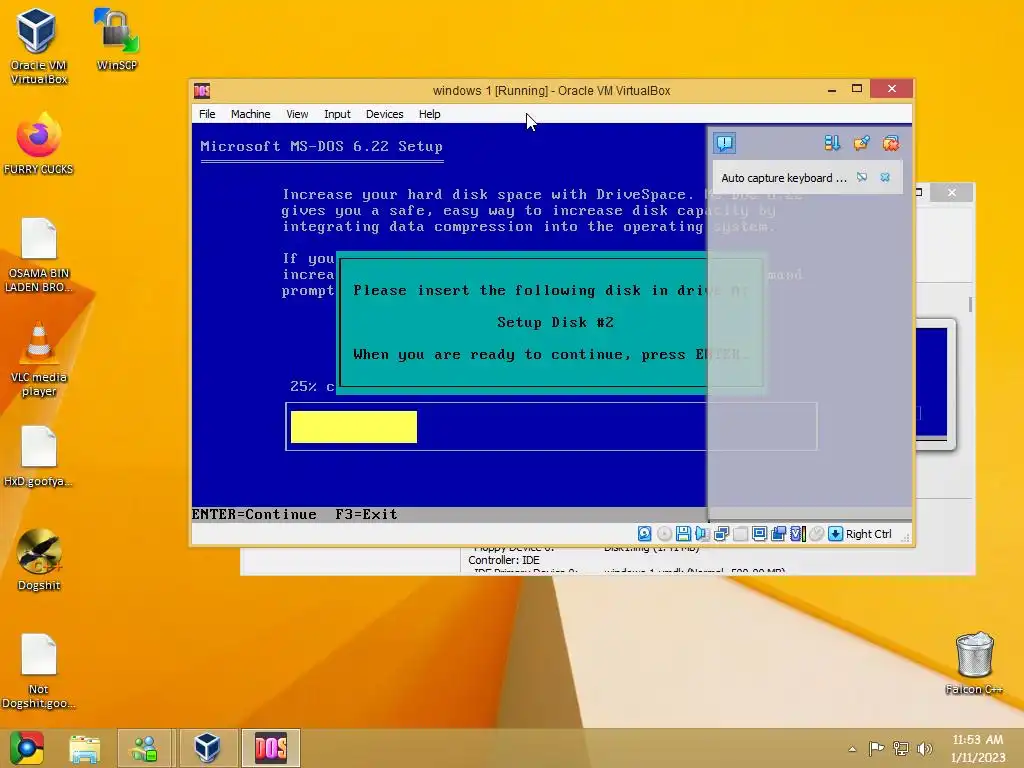Switch to VirtualBox Manager taskbar button
Screen dimensions: 1024x768
pyautogui.click(x=207, y=748)
